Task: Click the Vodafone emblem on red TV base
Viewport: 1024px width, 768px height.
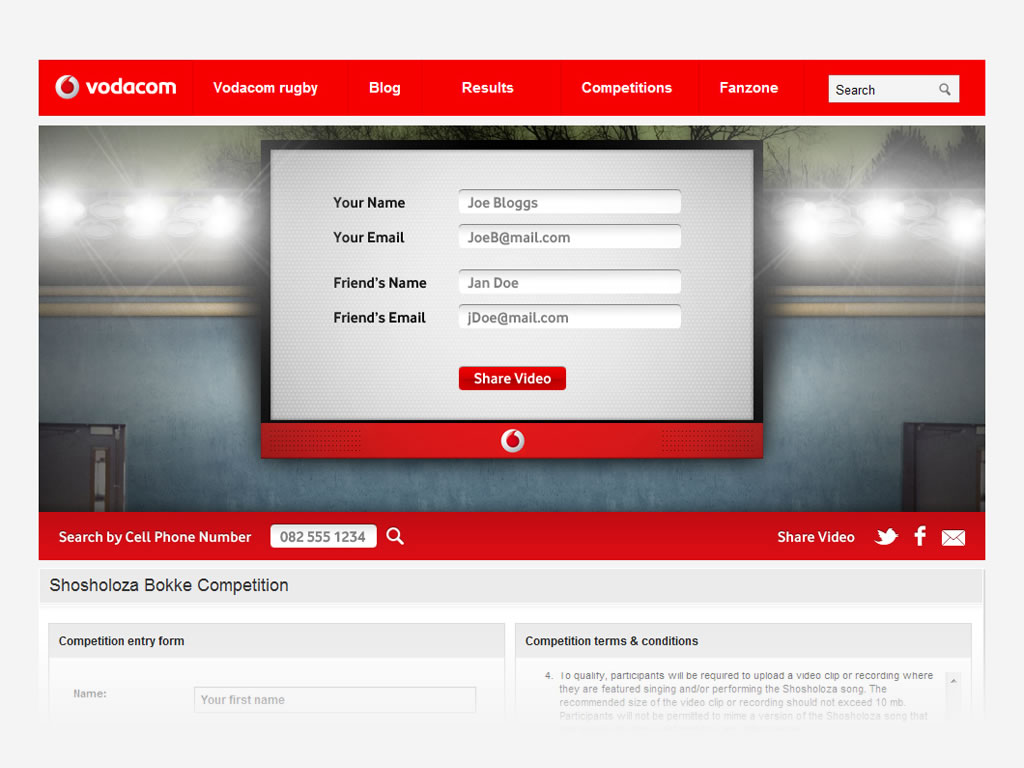Action: point(512,440)
